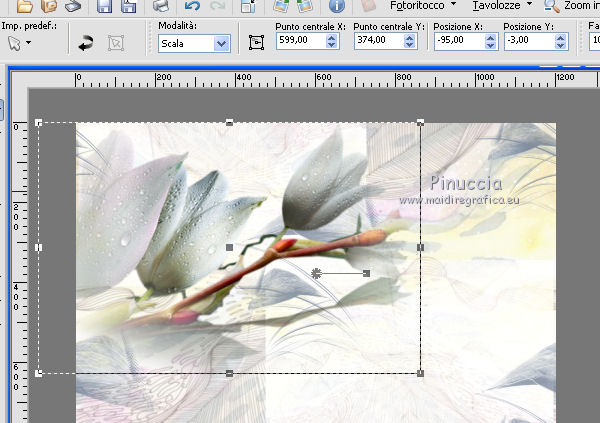
Task: Click the Zoom magnifier icon
Action: [x=551, y=5]
